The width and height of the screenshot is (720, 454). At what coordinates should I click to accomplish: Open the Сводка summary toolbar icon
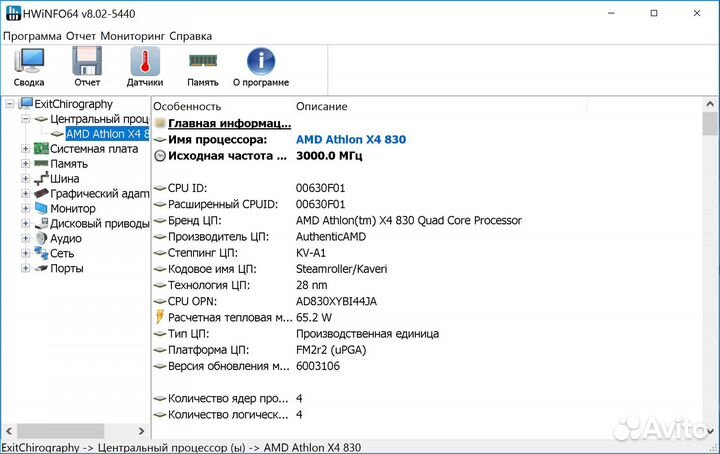(29, 60)
